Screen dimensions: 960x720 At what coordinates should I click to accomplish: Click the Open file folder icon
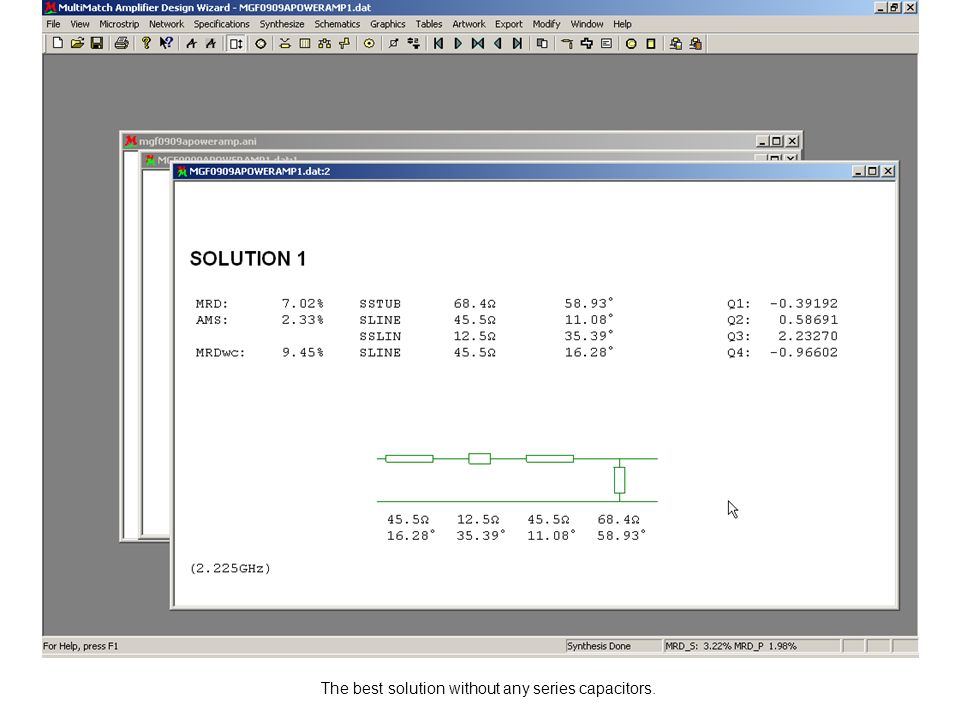pyautogui.click(x=77, y=43)
